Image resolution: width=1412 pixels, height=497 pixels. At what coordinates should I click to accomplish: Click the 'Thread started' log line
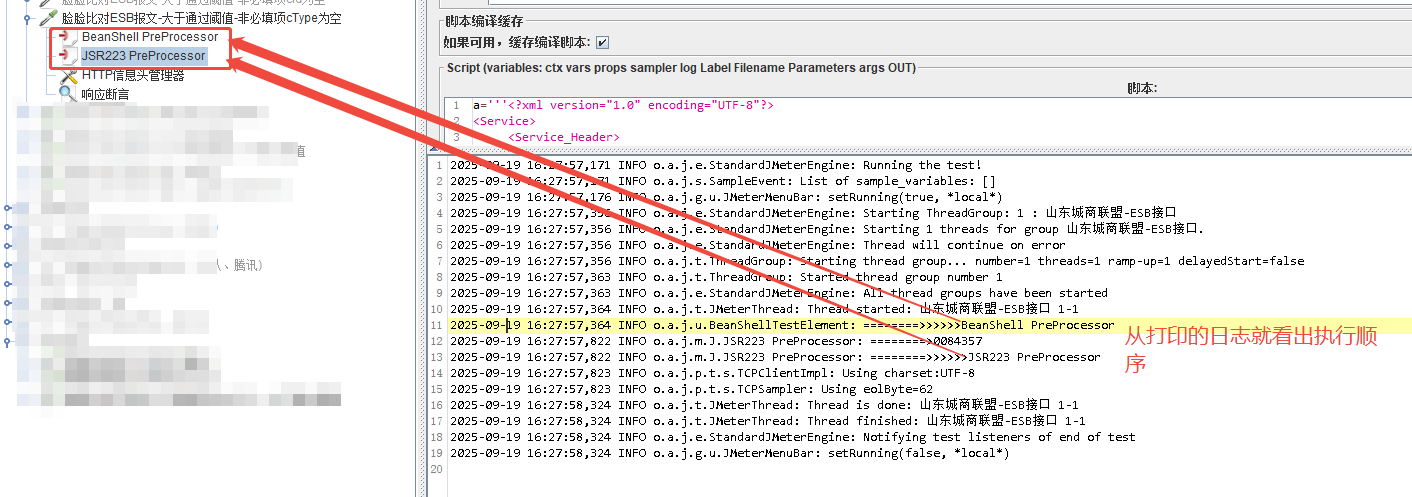[x=764, y=309]
